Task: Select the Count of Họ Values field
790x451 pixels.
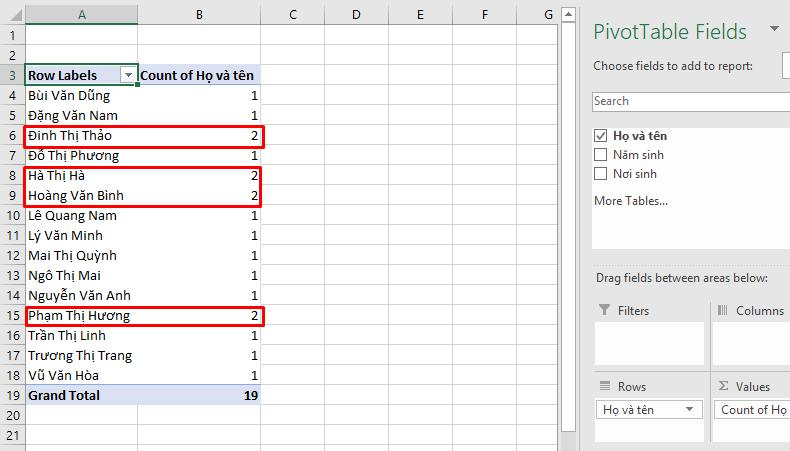Action: 752,409
